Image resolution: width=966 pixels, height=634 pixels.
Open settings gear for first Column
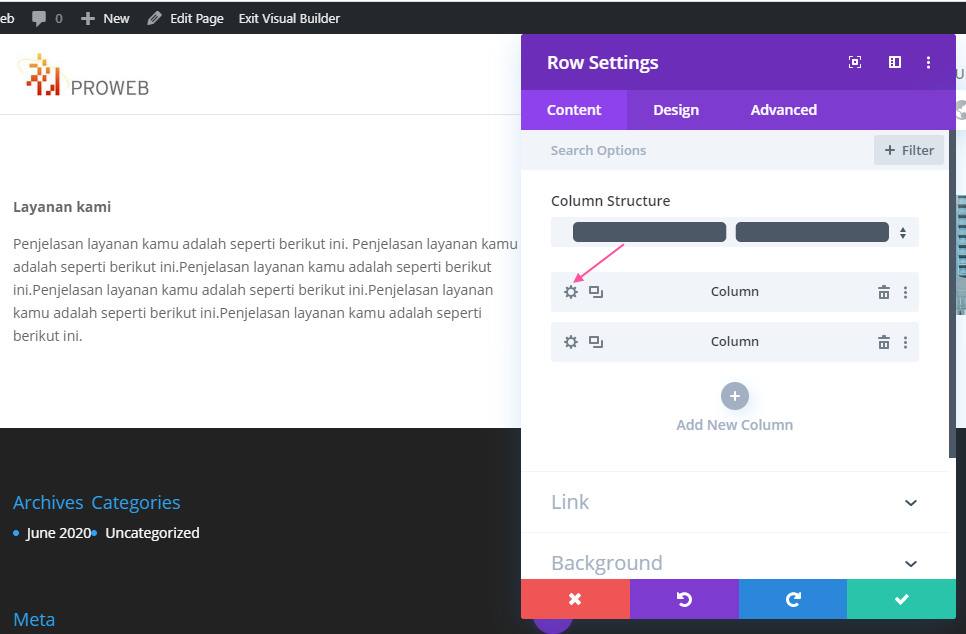[x=571, y=292]
